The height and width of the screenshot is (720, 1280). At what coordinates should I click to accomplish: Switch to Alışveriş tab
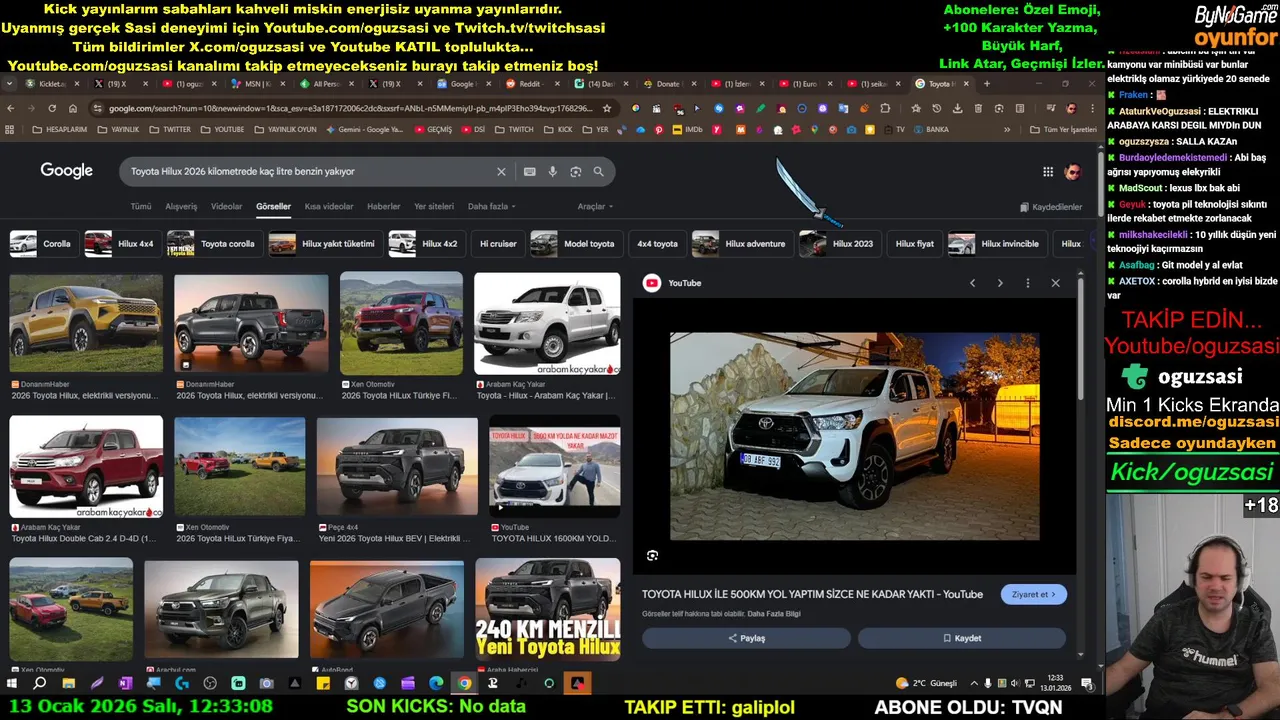(181, 206)
